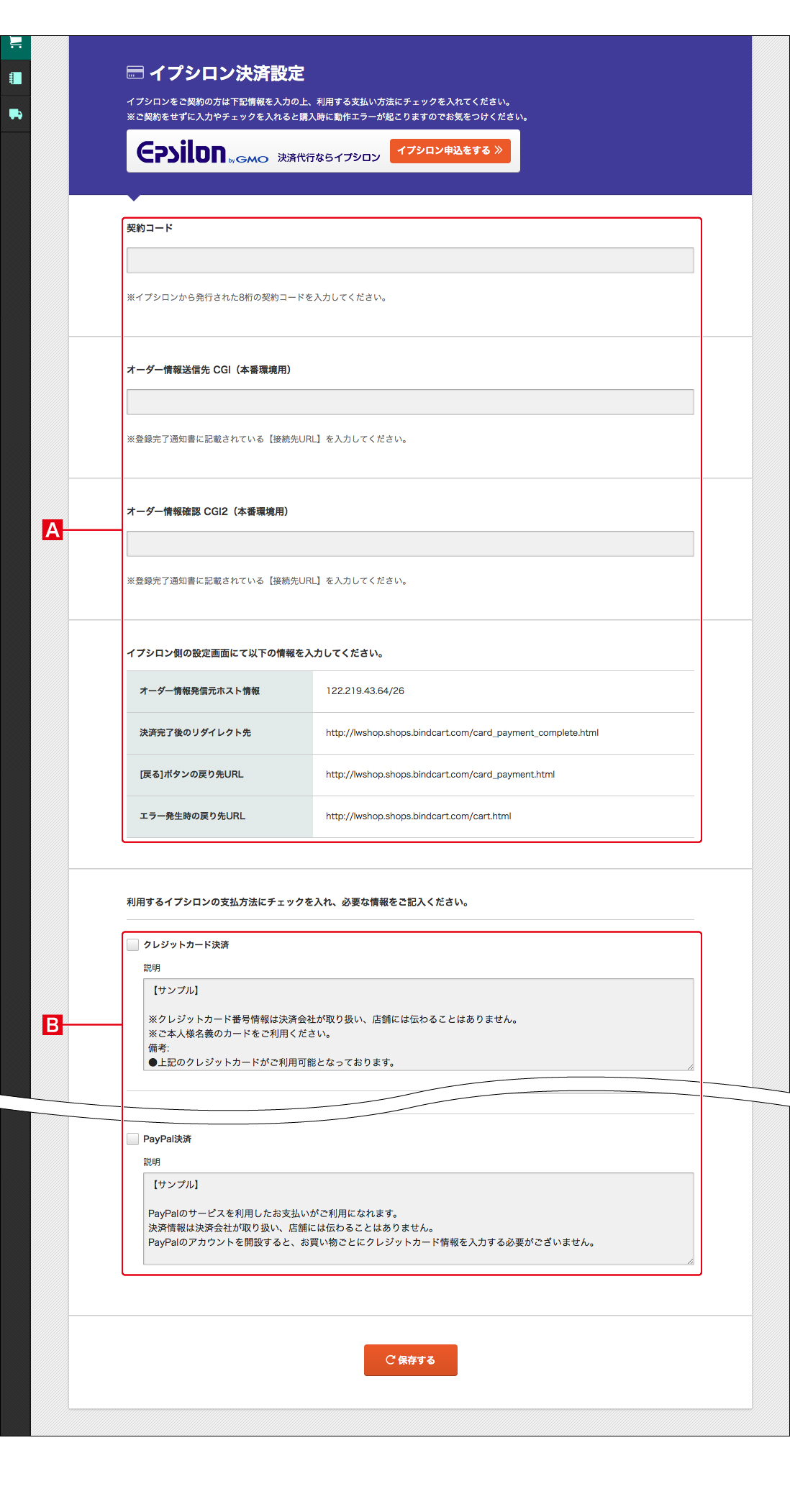Click the イプシロン決済設定 page heading
Screen dimensions: 790x1512
pyautogui.click(x=227, y=73)
